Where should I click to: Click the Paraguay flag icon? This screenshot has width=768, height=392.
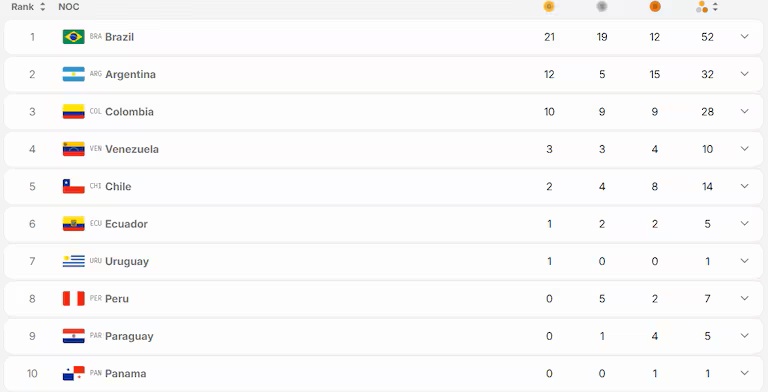pos(73,336)
